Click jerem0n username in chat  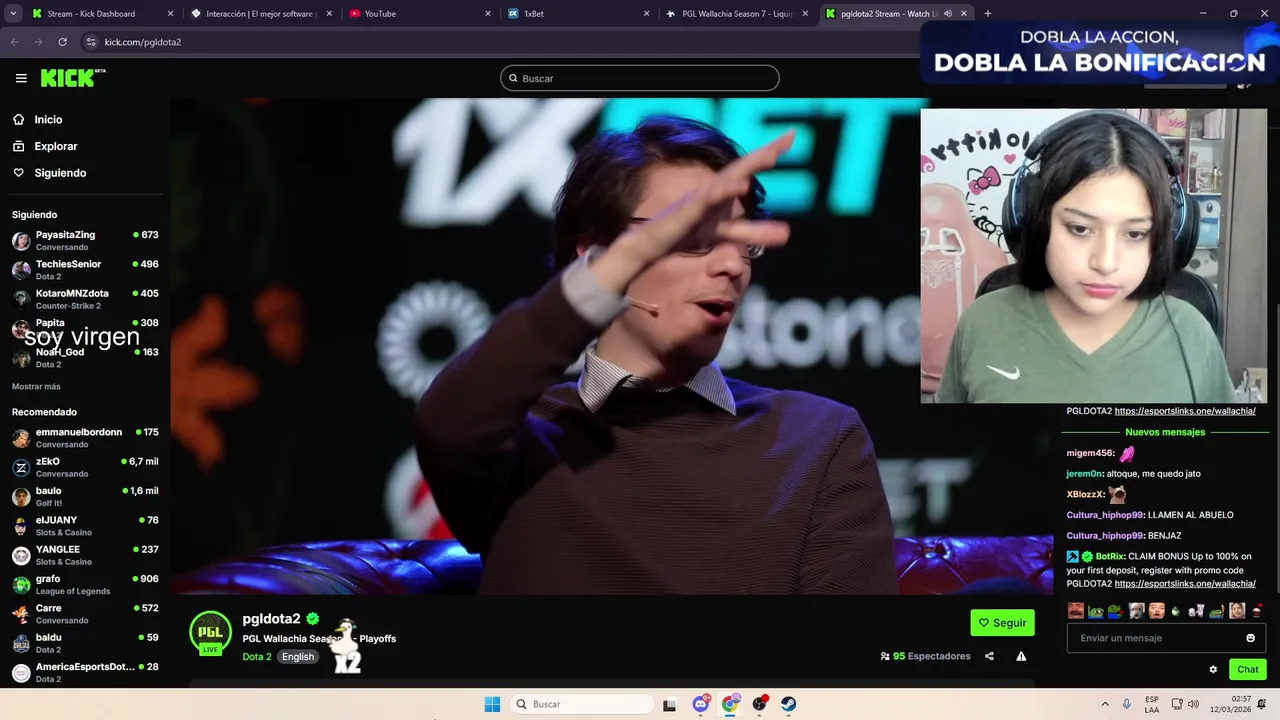(x=1084, y=474)
